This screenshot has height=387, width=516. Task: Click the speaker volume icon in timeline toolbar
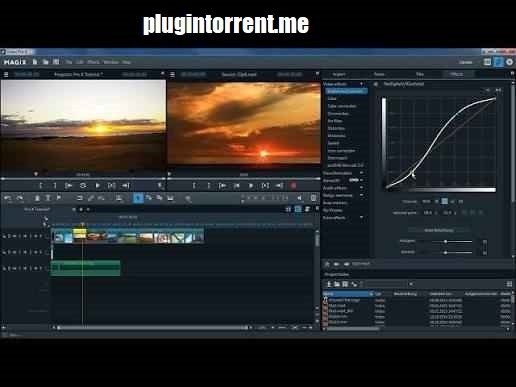click(x=299, y=198)
